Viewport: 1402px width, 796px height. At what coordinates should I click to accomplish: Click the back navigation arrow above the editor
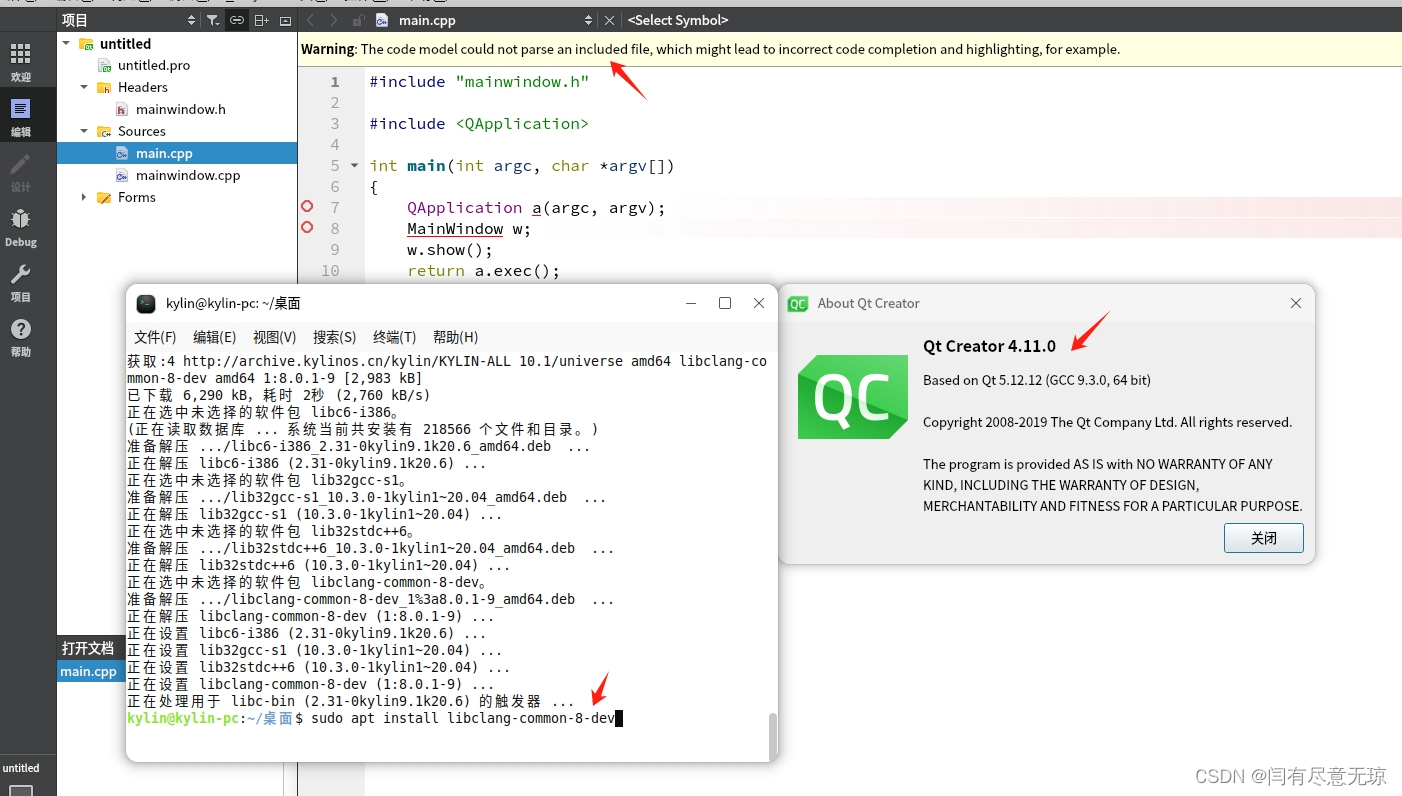click(x=310, y=19)
